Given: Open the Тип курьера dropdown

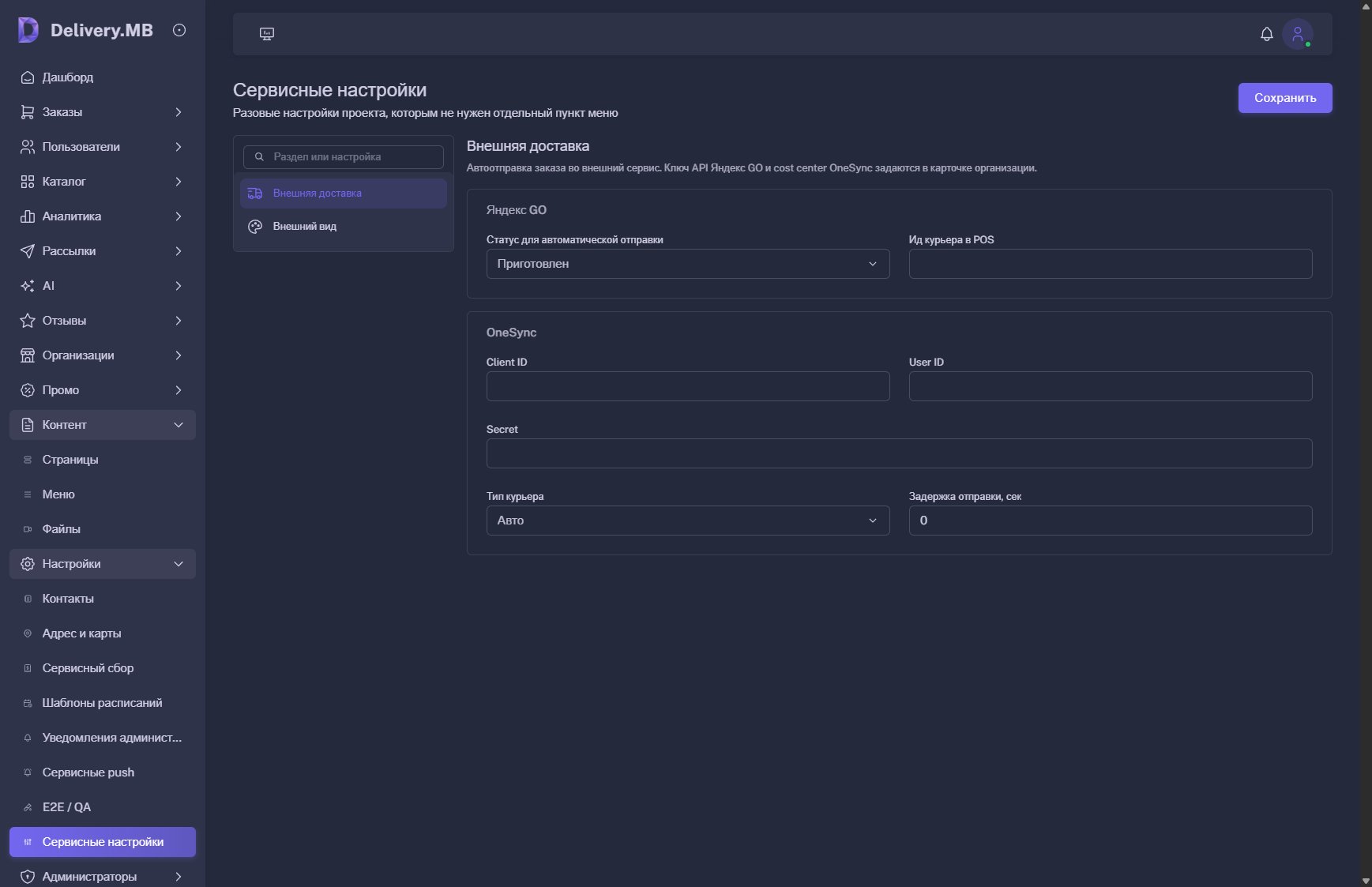Looking at the screenshot, I should click(x=688, y=521).
